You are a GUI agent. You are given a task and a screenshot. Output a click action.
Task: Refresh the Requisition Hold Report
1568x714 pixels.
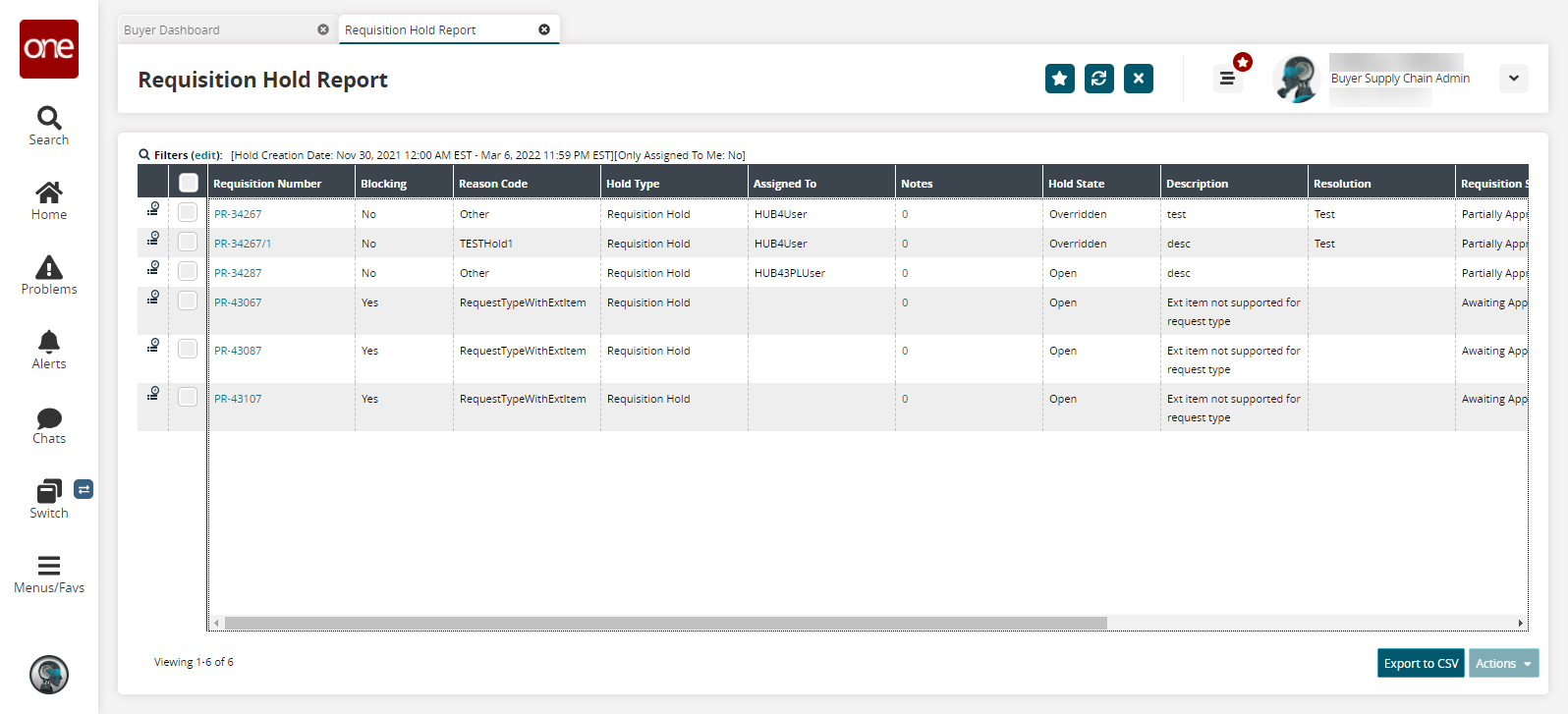click(1098, 79)
